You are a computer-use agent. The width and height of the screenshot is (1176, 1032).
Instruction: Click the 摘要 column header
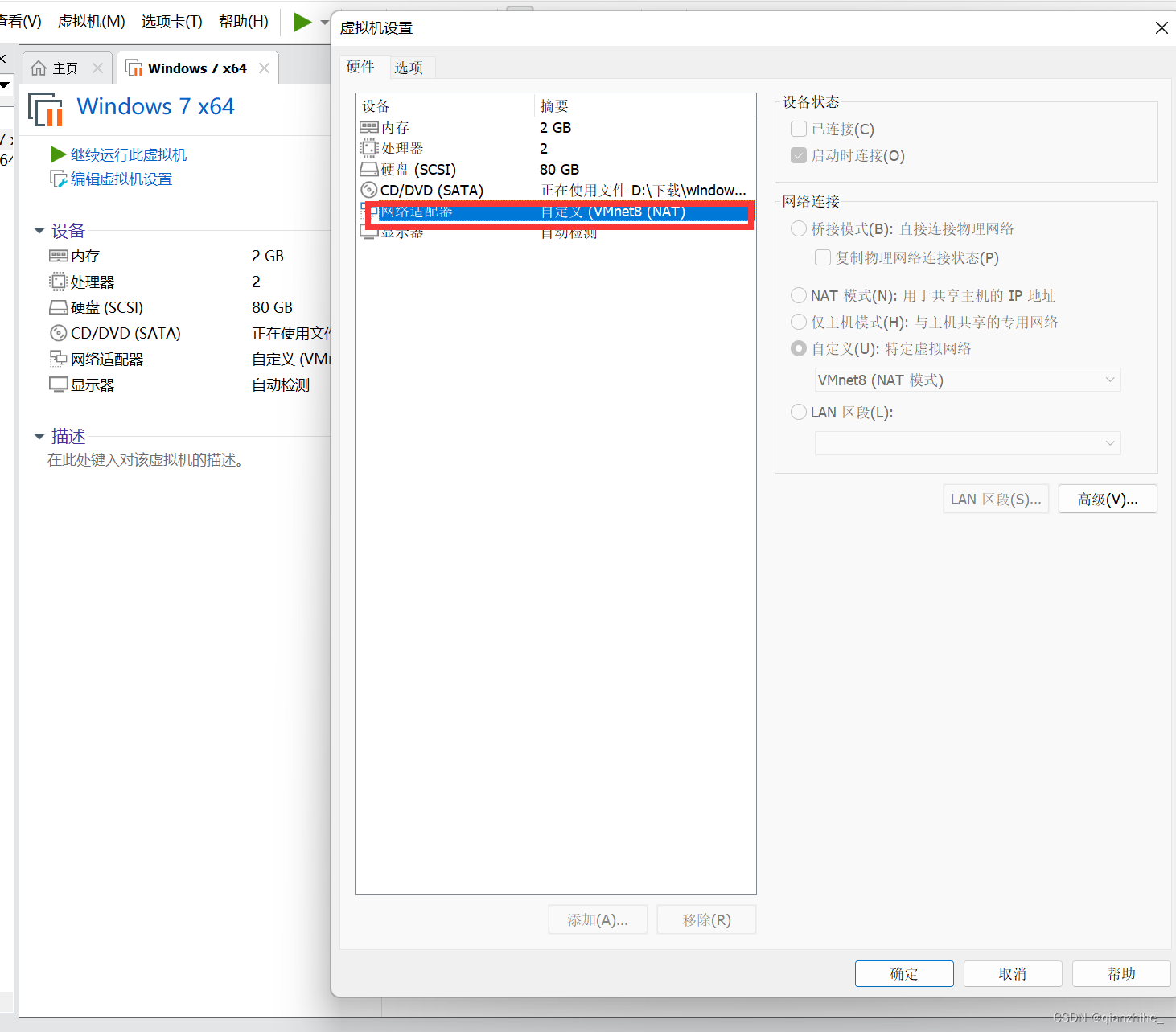tap(645, 105)
